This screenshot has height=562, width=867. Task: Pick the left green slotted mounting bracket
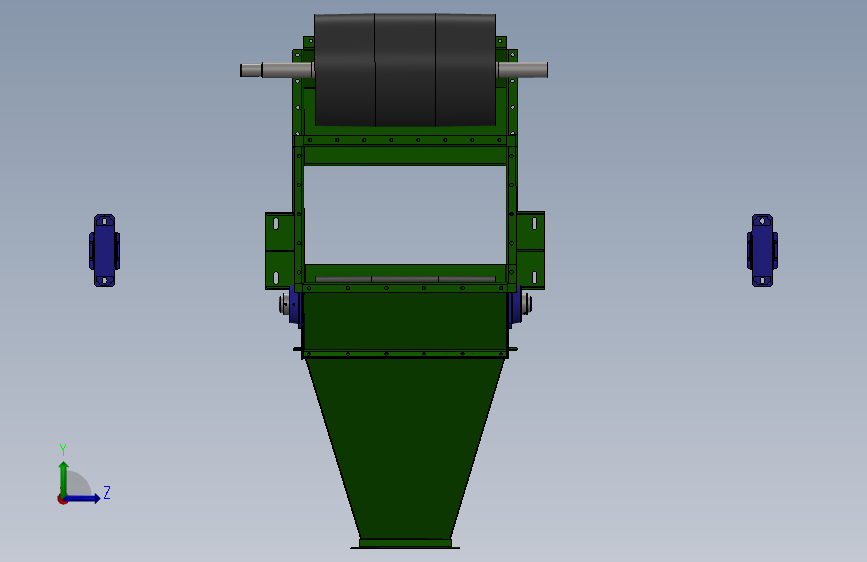point(280,251)
